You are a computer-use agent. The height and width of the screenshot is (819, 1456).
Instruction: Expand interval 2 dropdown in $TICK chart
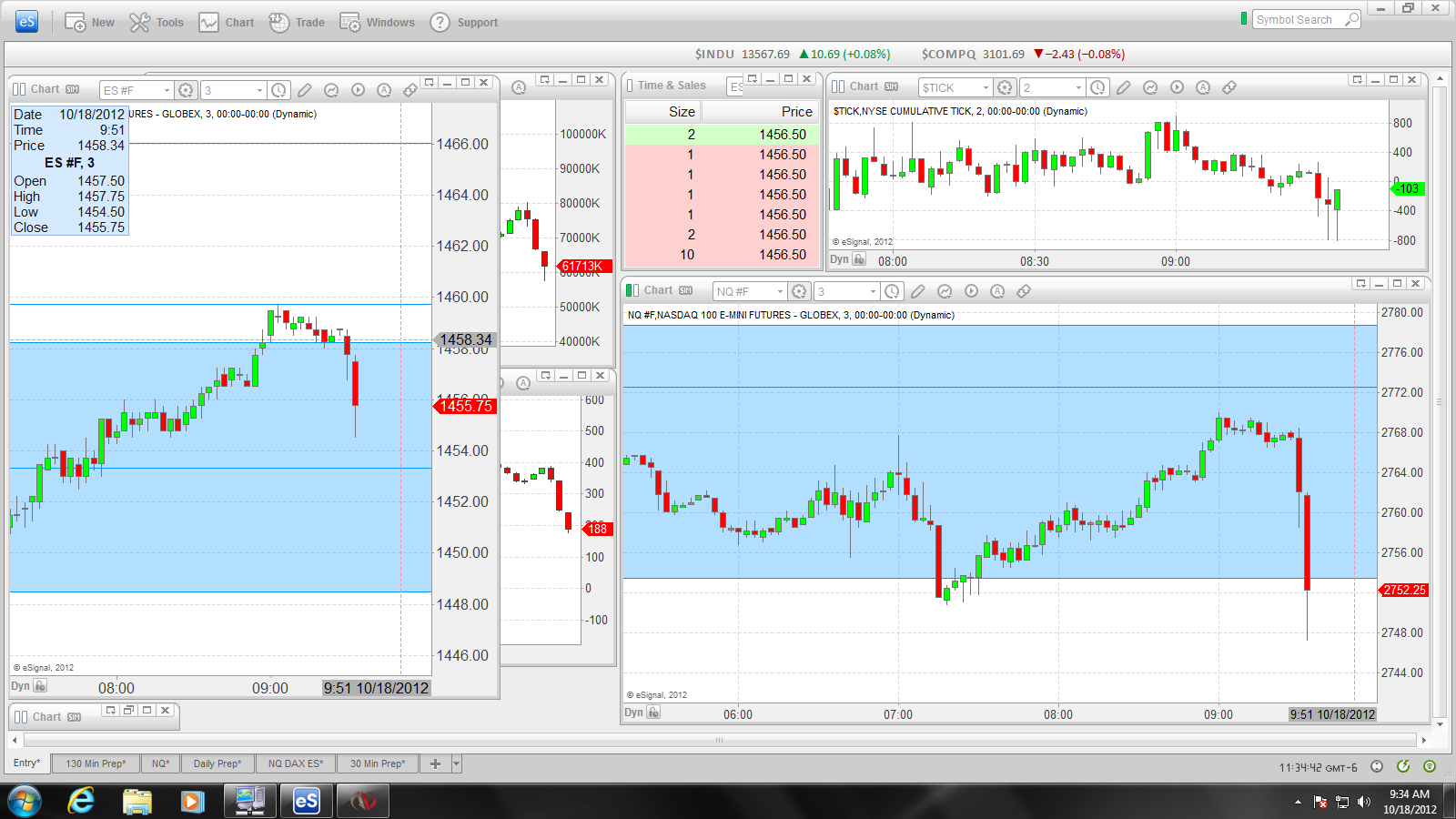pos(1078,87)
